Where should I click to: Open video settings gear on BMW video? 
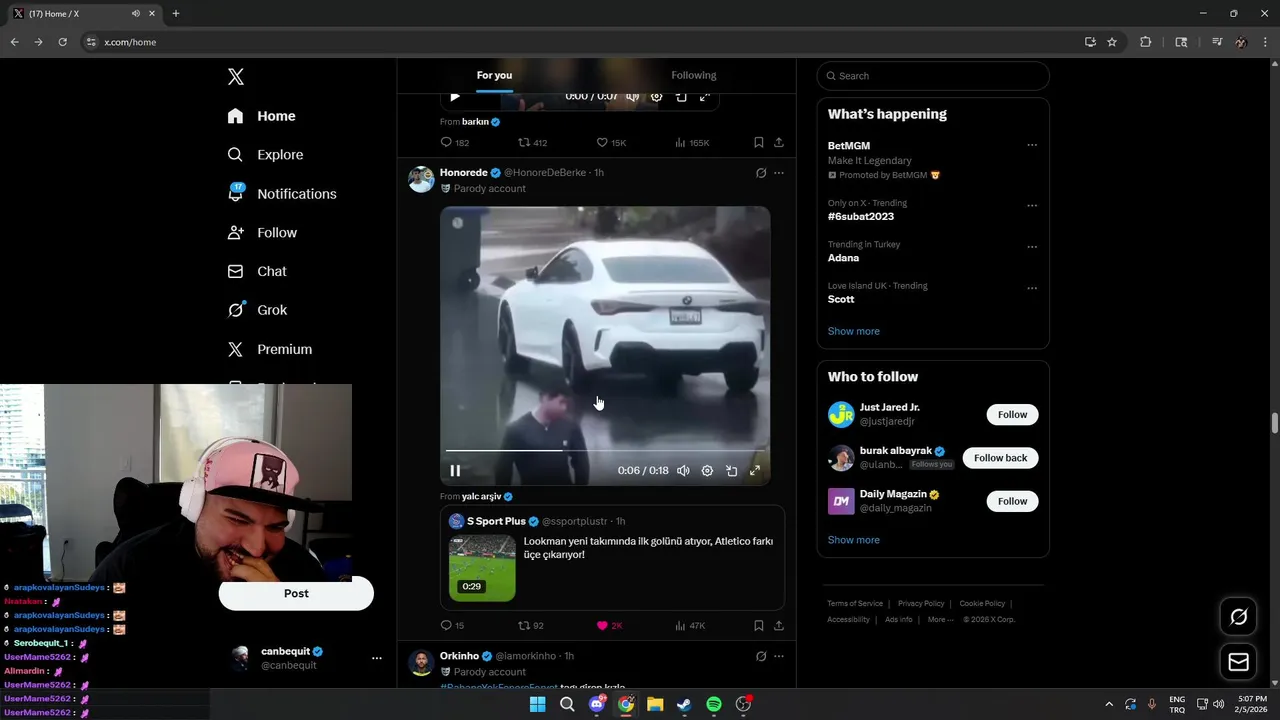[x=707, y=470]
